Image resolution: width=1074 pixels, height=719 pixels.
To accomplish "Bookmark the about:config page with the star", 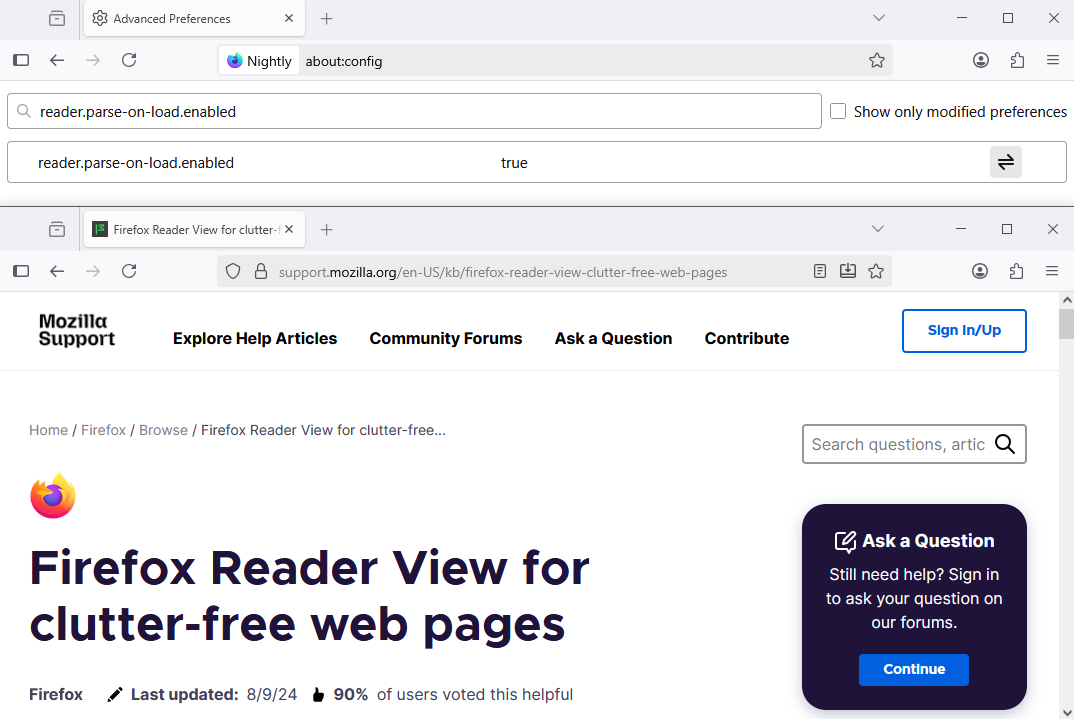I will pyautogui.click(x=877, y=60).
